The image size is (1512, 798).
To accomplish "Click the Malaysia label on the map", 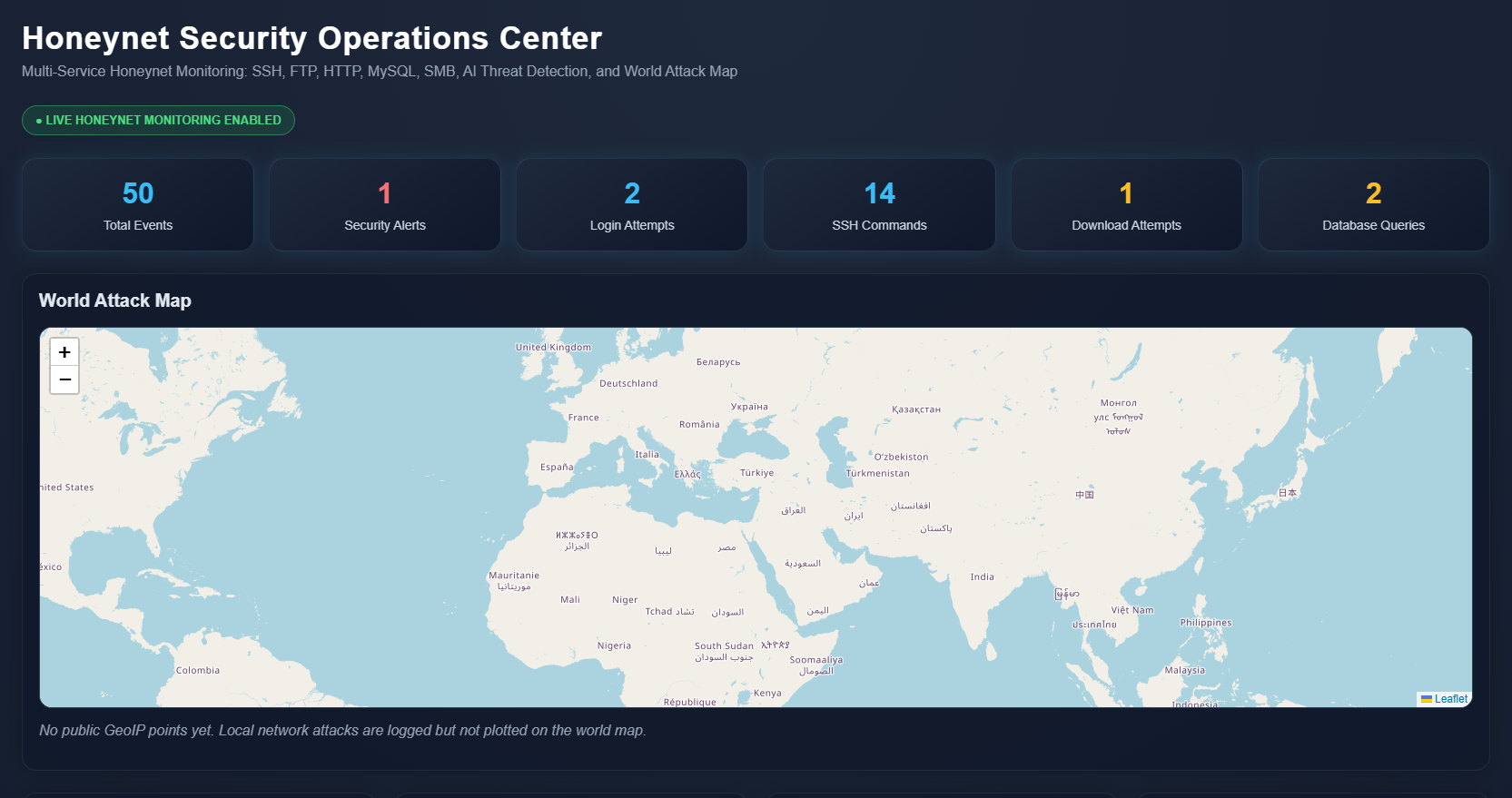I will click(1185, 671).
